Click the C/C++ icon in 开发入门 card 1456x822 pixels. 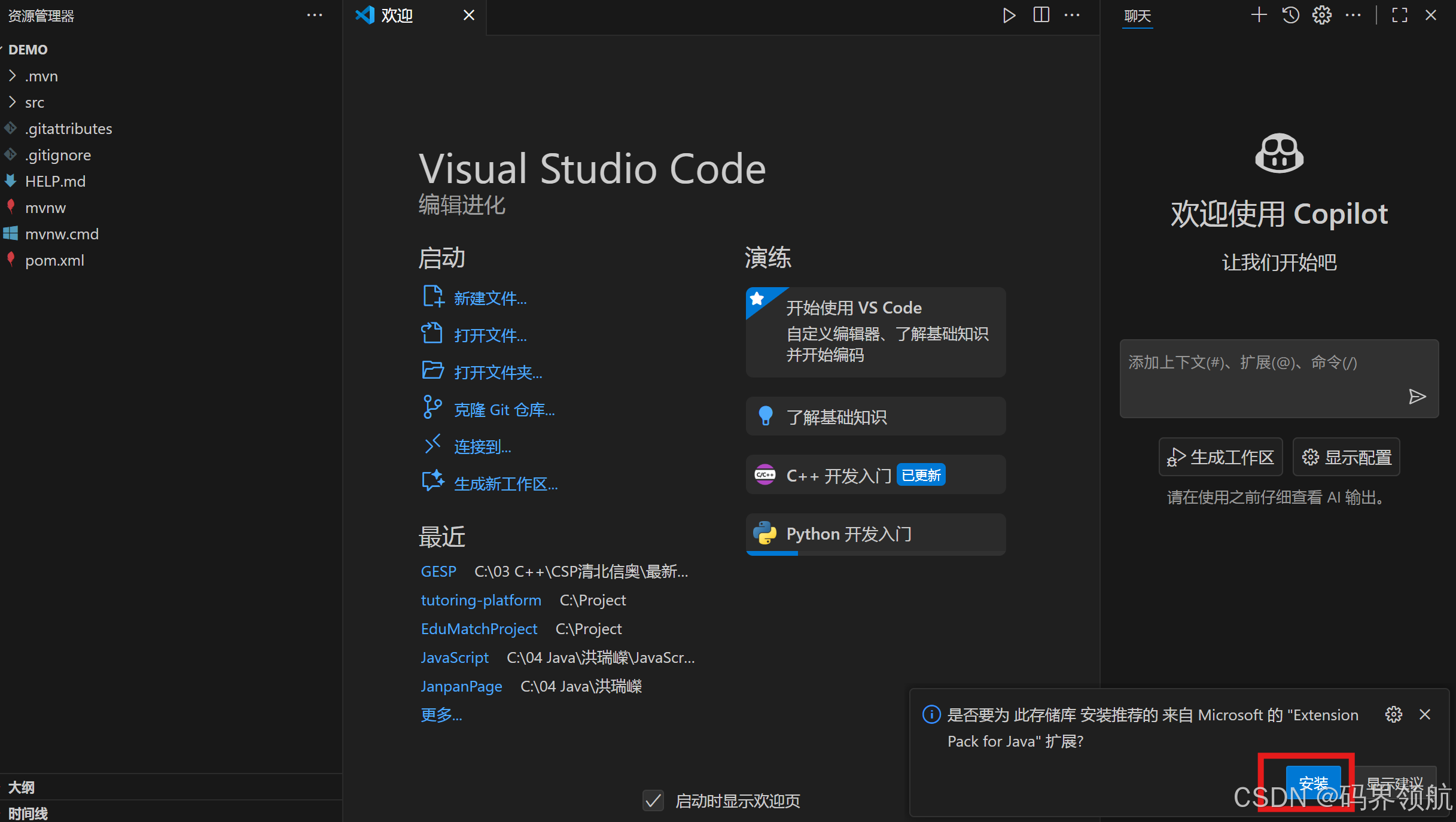(765, 474)
